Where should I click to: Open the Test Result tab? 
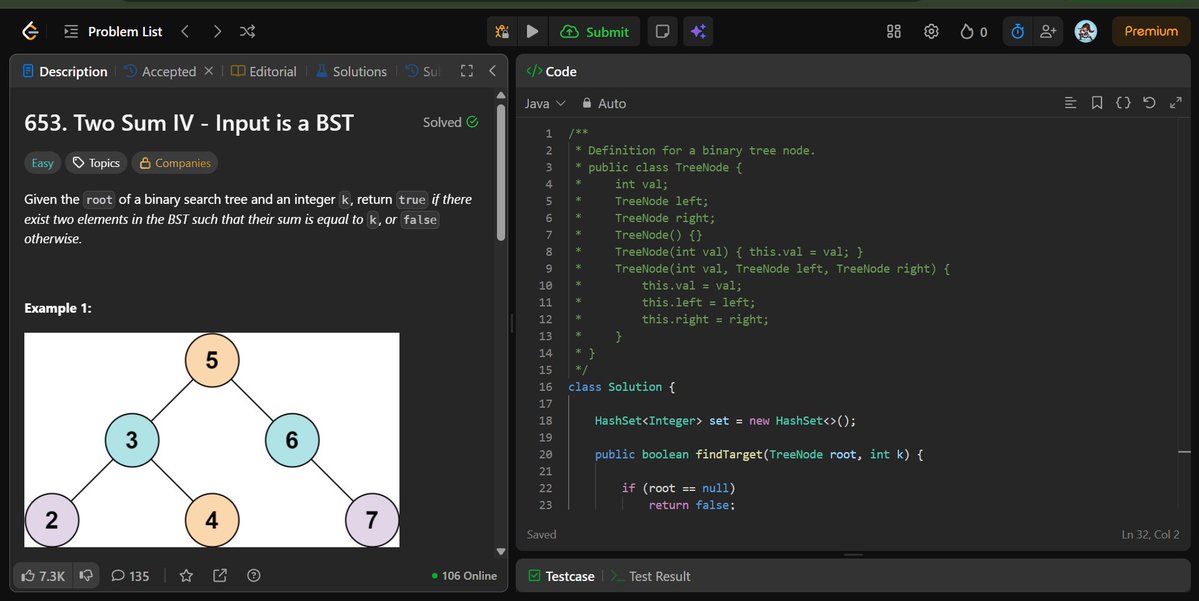pos(651,576)
